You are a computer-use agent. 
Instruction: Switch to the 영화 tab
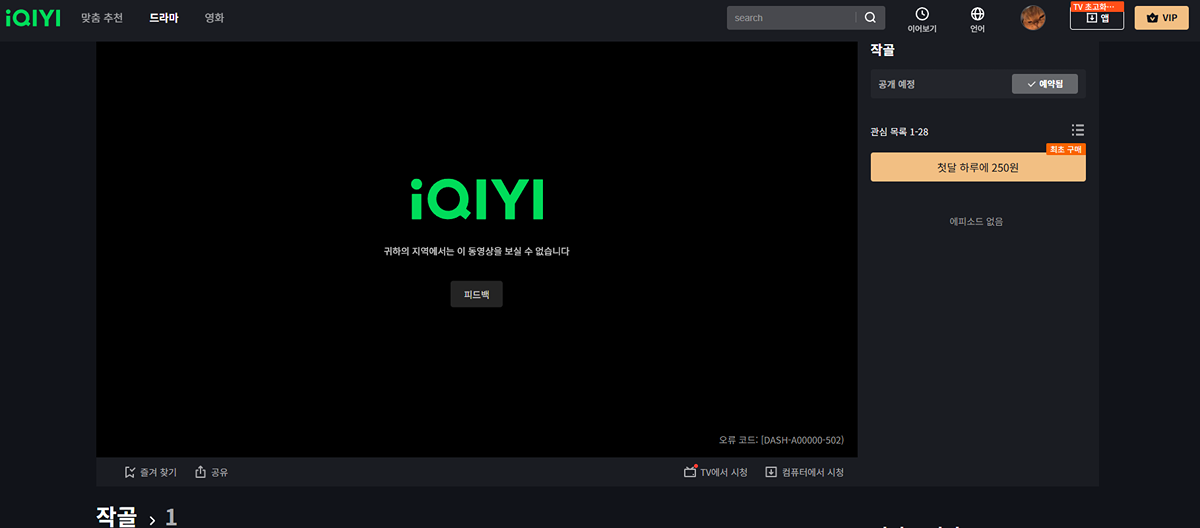pyautogui.click(x=214, y=18)
